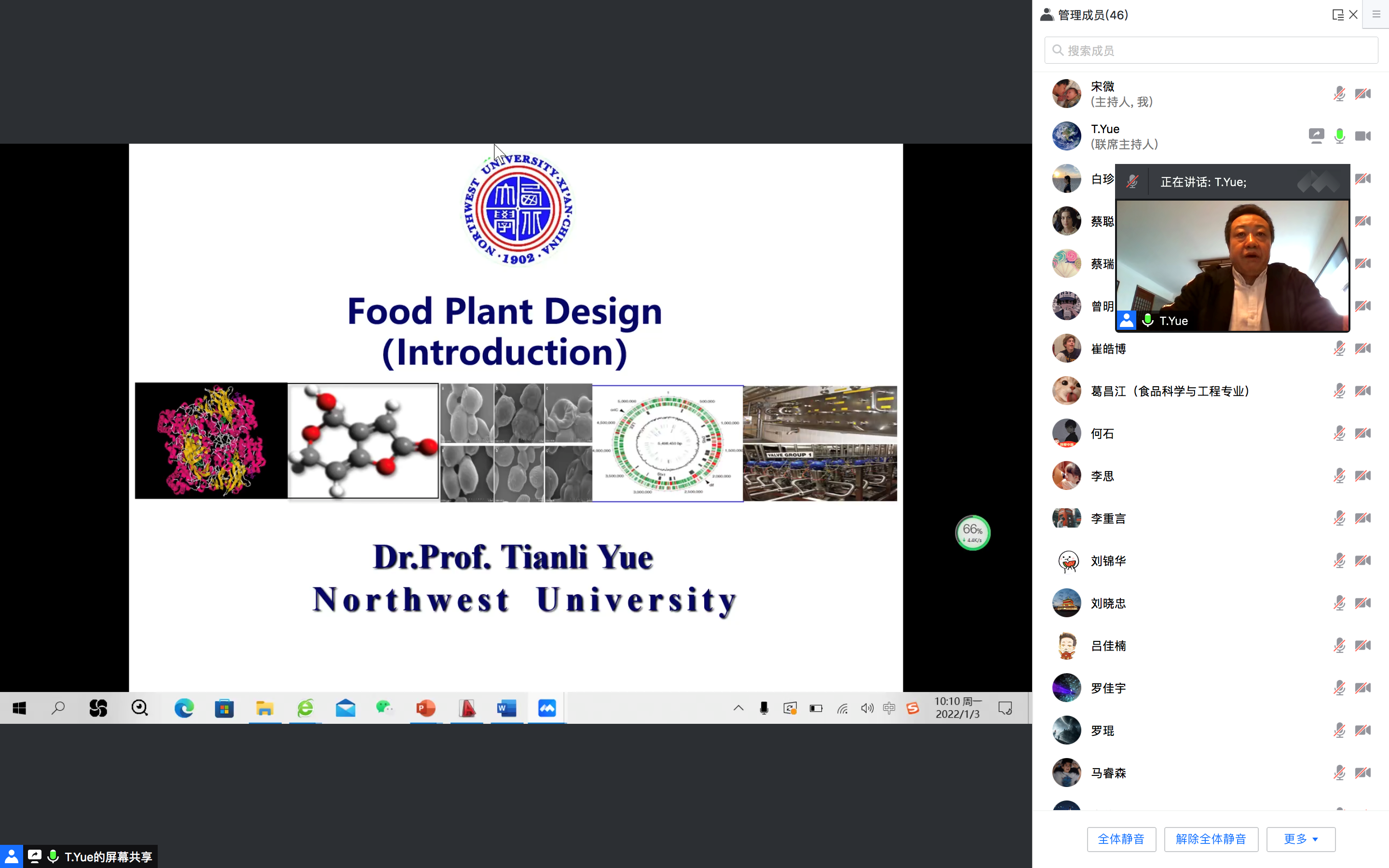Toggle T.Yue's camera icon
Viewport: 1389px width, 868px height.
pos(1362,136)
